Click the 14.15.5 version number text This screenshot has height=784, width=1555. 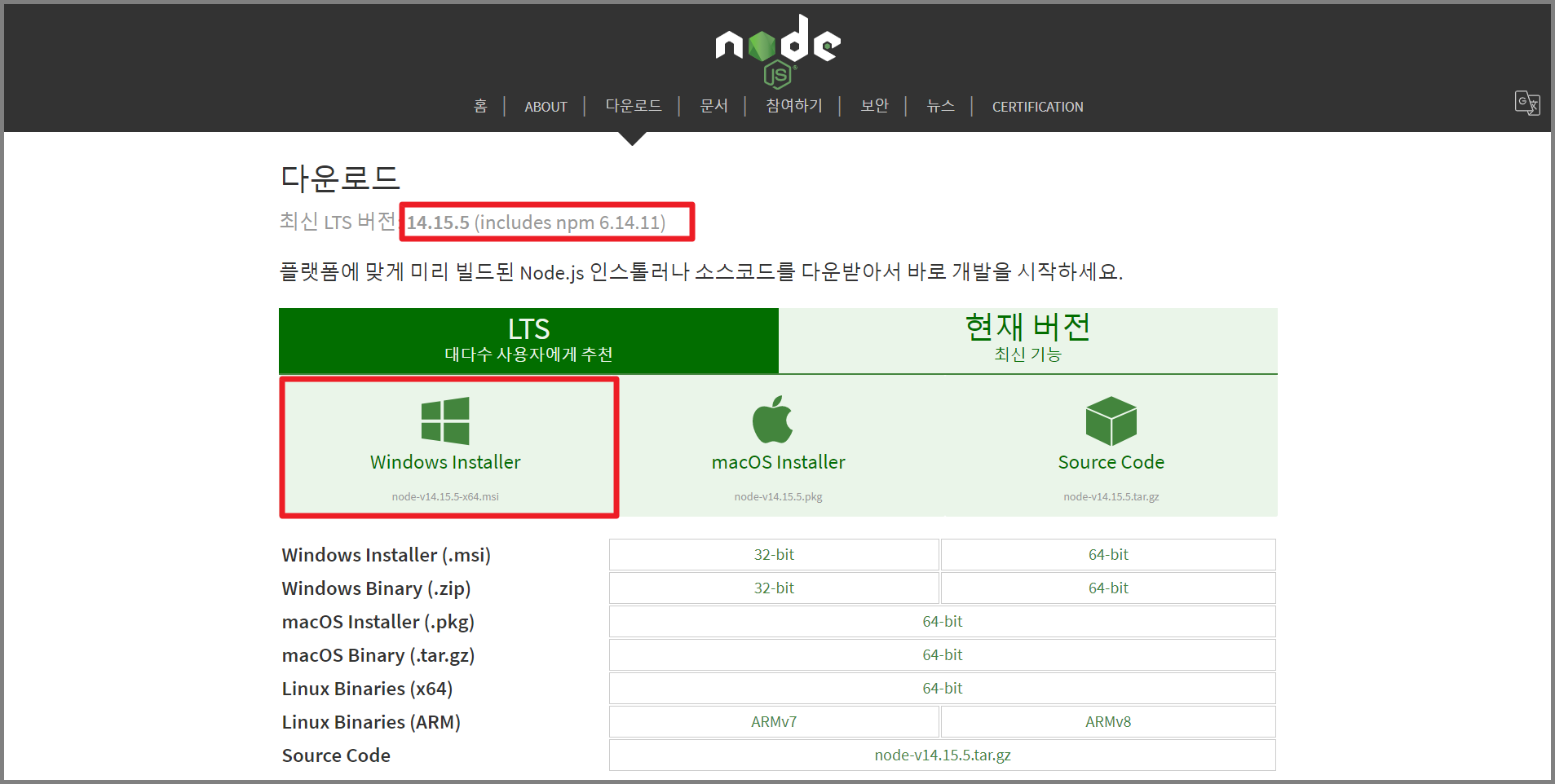(x=438, y=222)
